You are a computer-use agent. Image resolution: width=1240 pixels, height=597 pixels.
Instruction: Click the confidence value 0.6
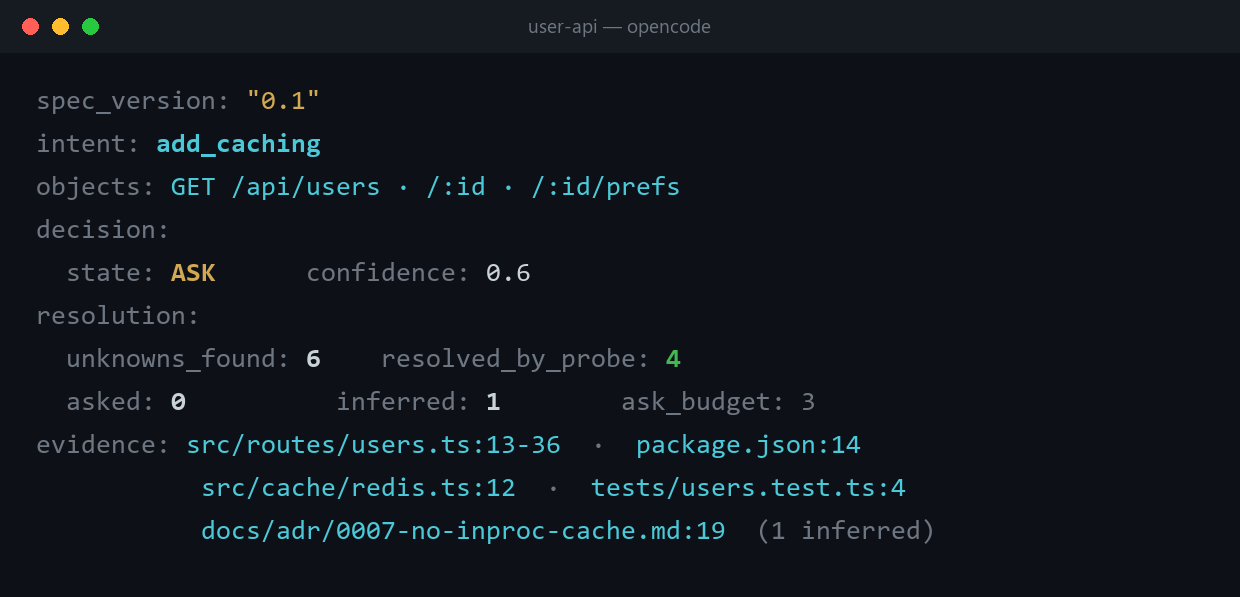pyautogui.click(x=508, y=273)
